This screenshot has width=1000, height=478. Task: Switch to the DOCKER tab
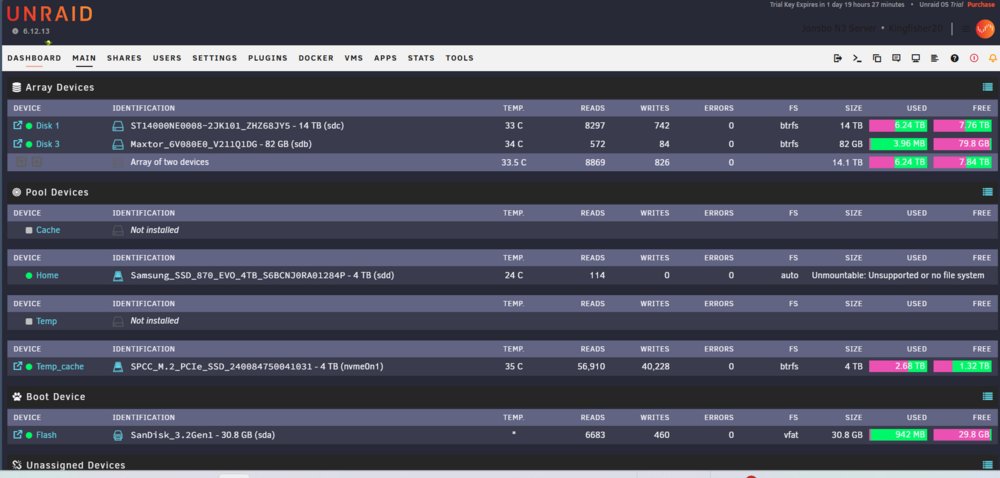tap(316, 58)
